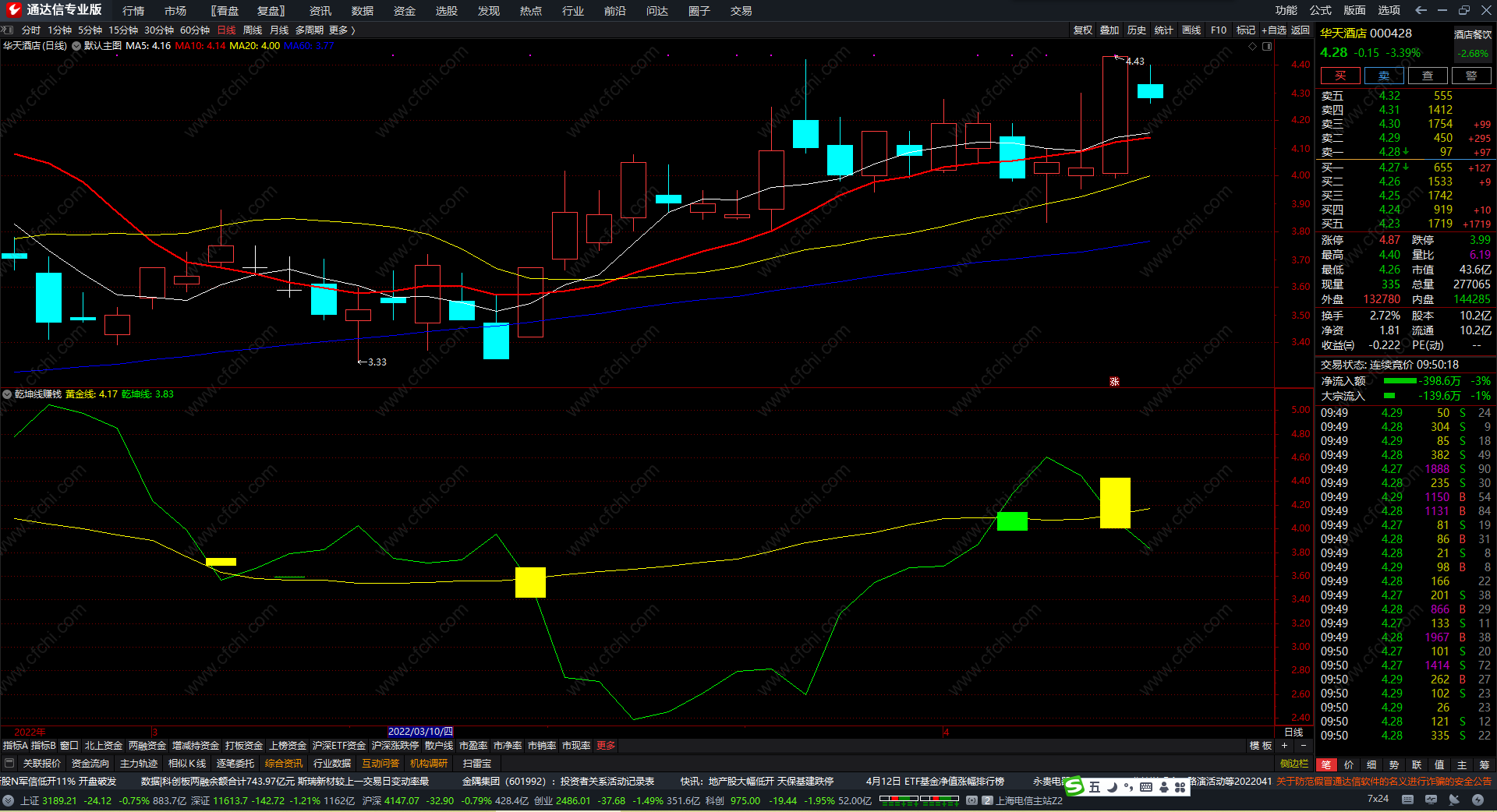The image size is (1497, 812).
Task: Click the small icon left of 分时
Action: [x=8, y=30]
